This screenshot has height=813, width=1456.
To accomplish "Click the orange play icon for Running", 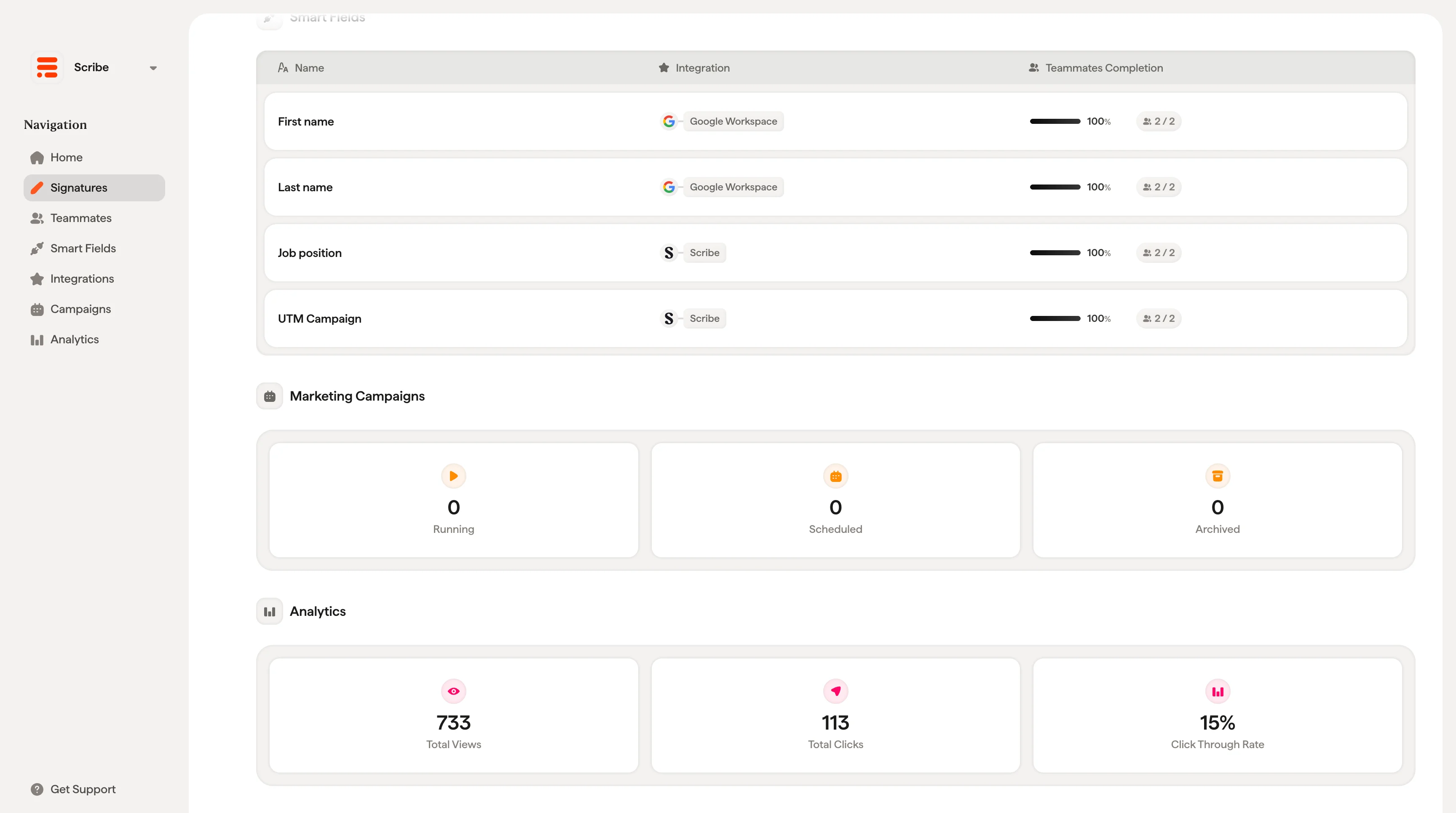I will [453, 476].
